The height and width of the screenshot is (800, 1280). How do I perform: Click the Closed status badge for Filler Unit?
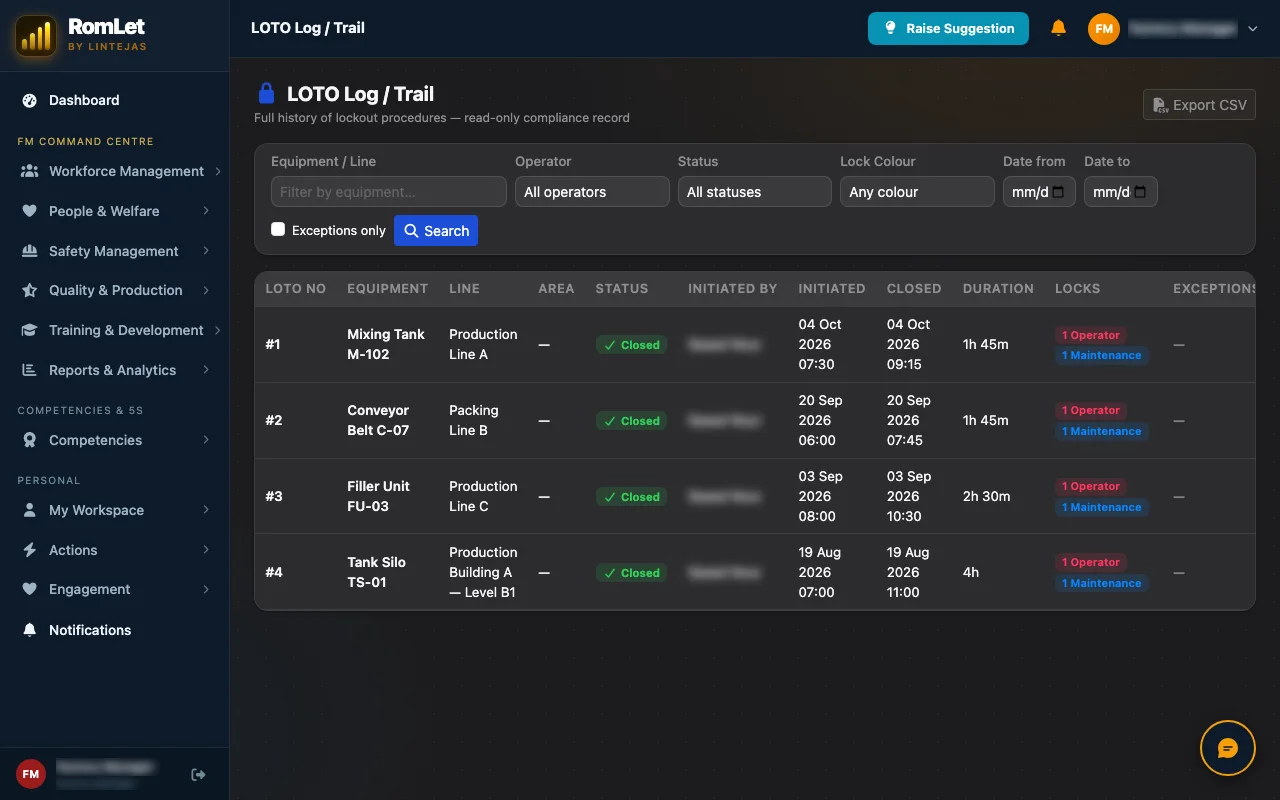tap(631, 497)
